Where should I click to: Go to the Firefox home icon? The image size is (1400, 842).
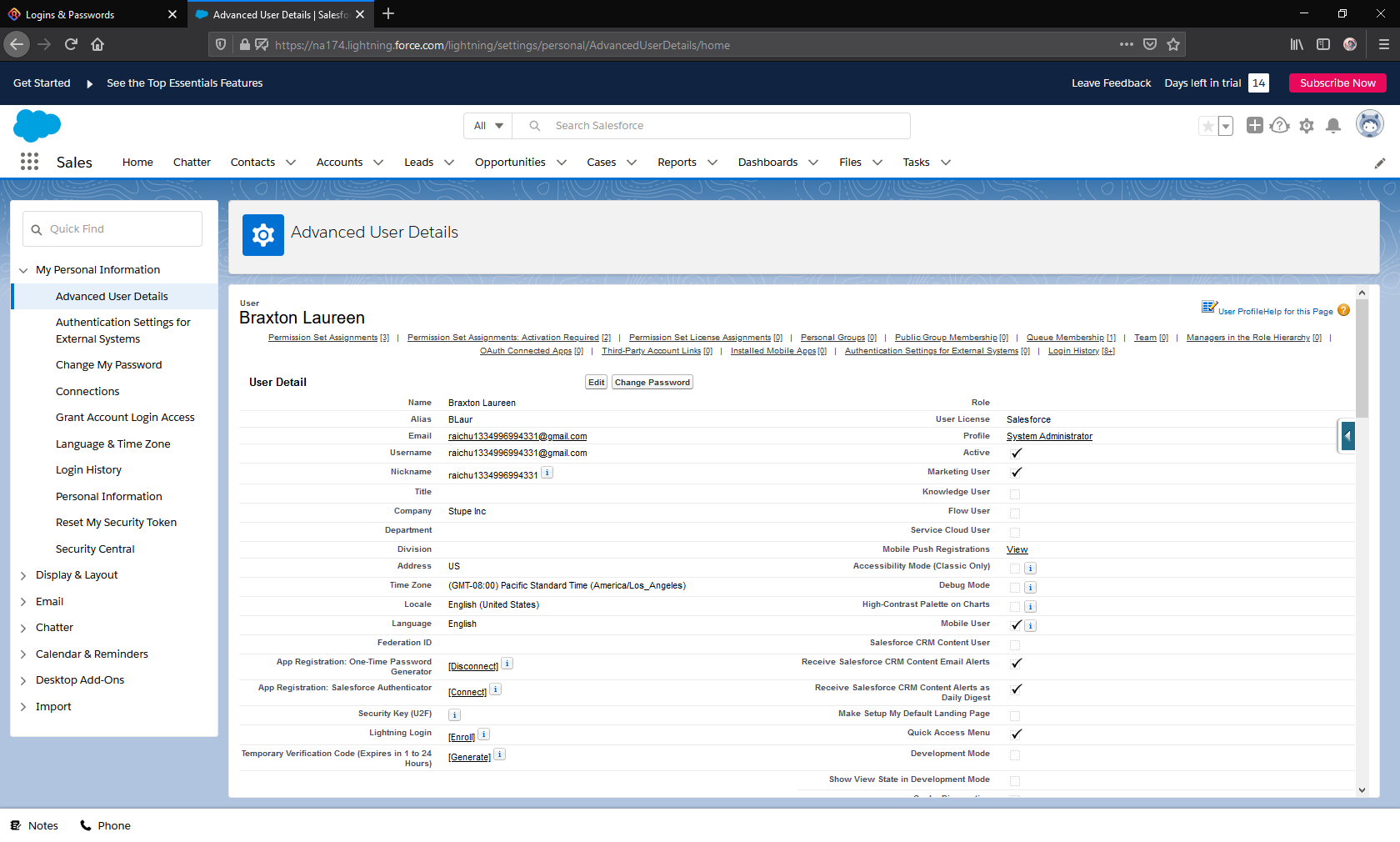pos(97,44)
